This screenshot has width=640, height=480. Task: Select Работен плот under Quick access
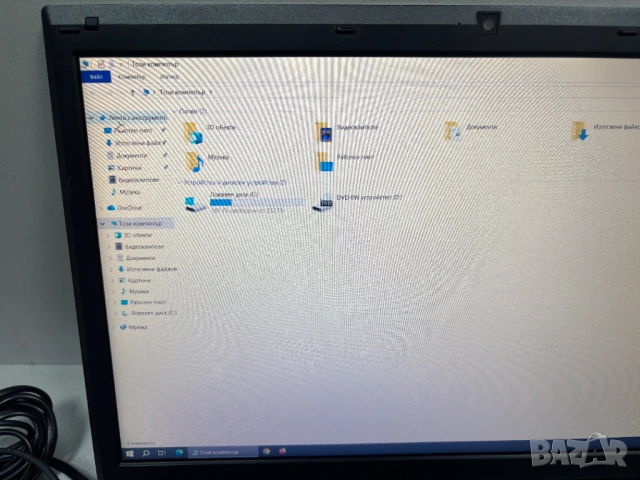pos(129,131)
